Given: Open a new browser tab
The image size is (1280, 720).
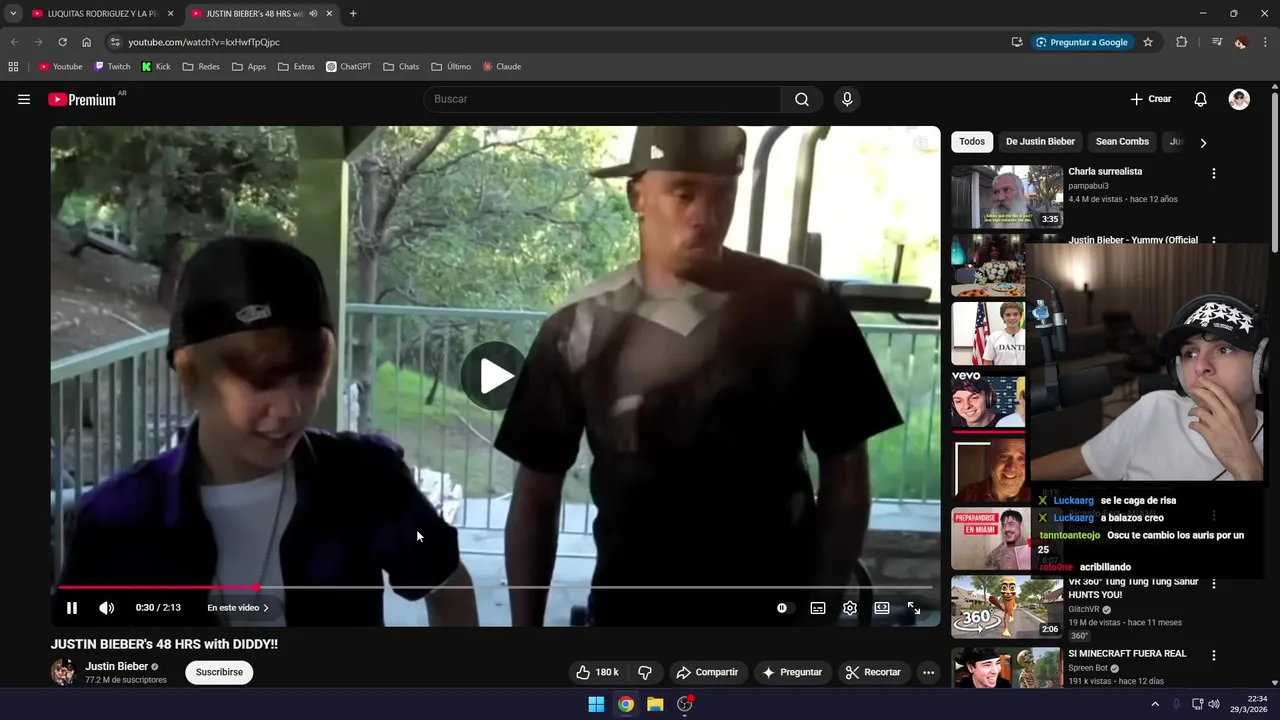Looking at the screenshot, I should tap(353, 14).
